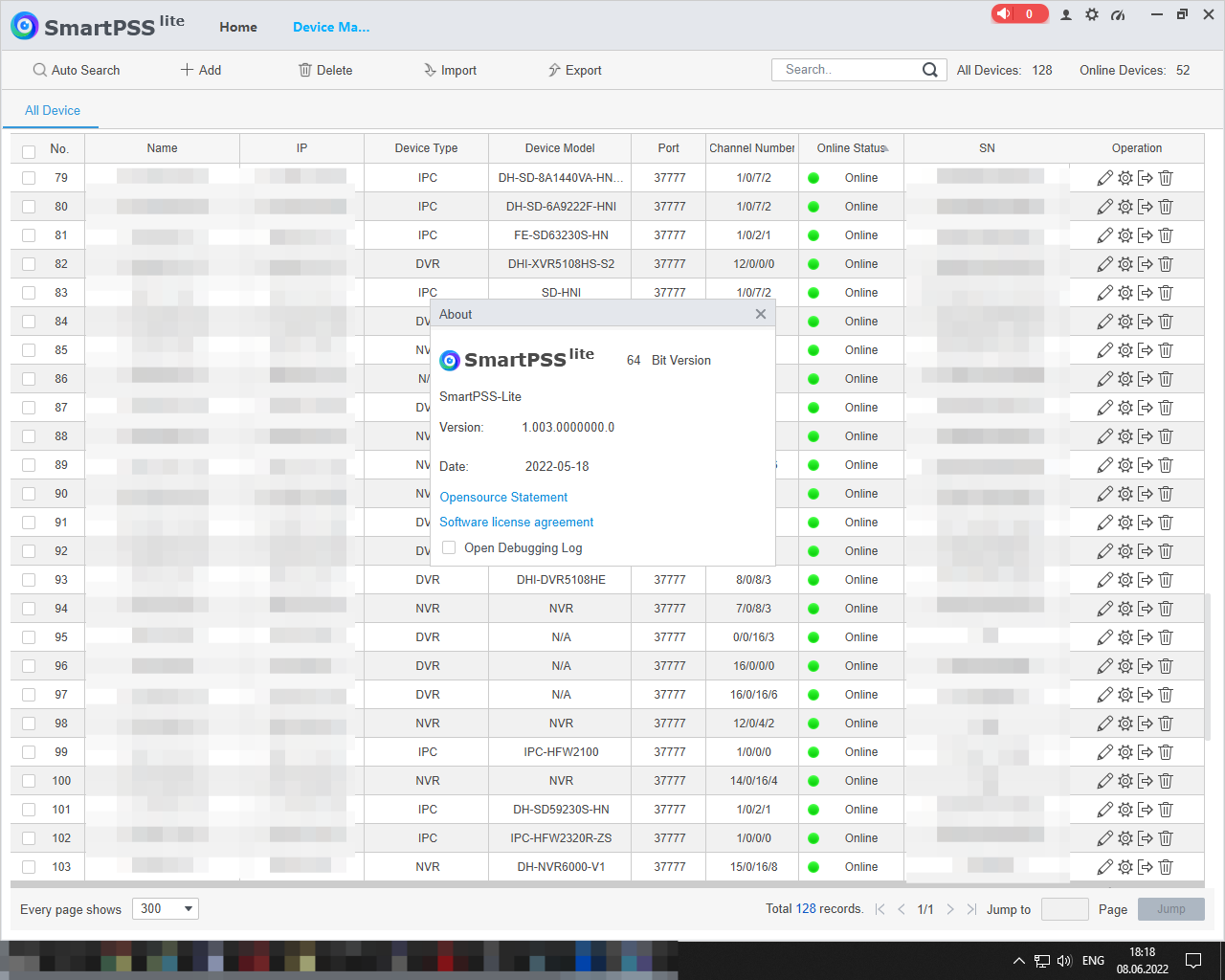Select the All Device tab
The image size is (1225, 980).
(x=53, y=110)
